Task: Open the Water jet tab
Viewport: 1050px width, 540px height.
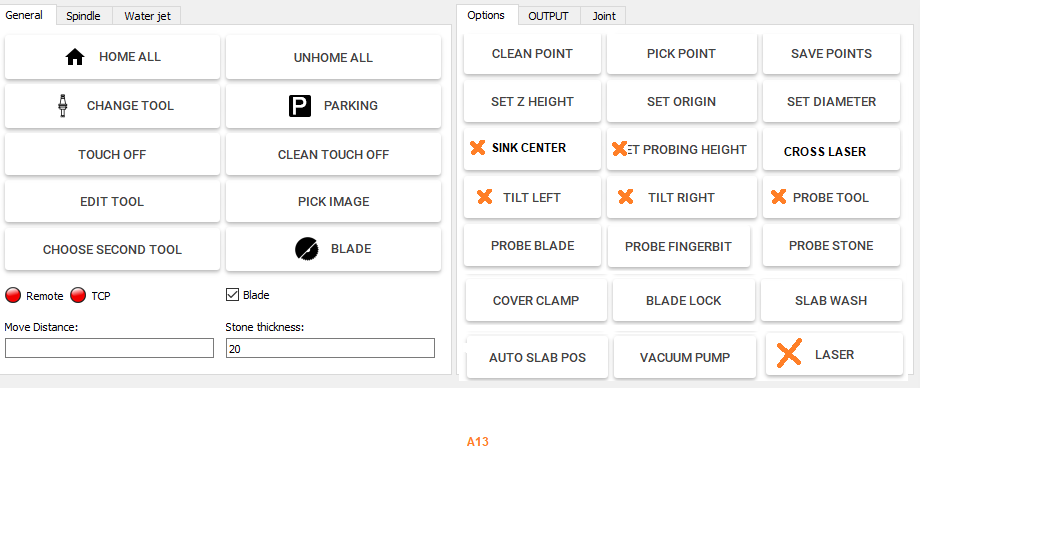Action: point(147,16)
